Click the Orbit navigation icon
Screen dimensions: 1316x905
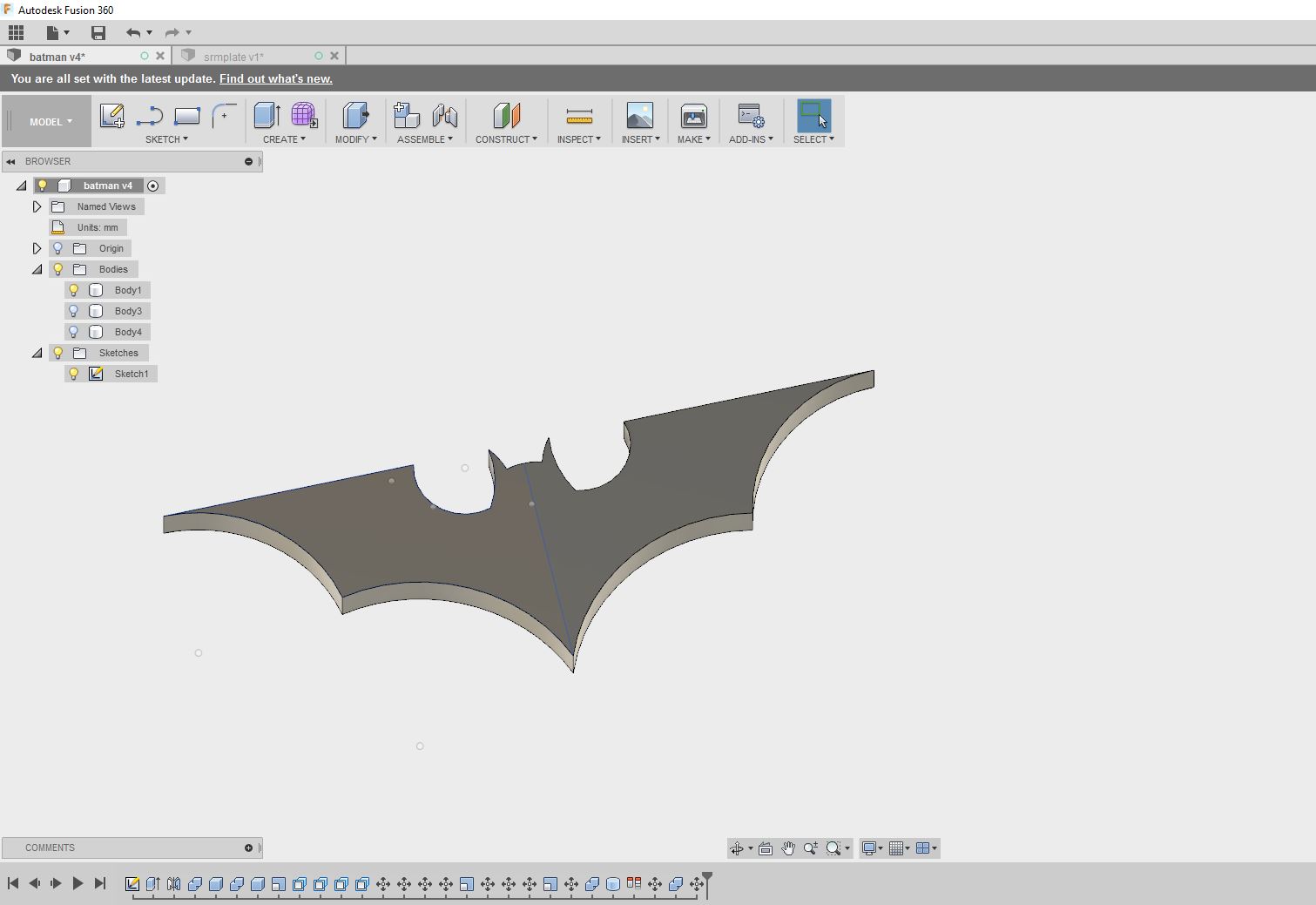[737, 848]
